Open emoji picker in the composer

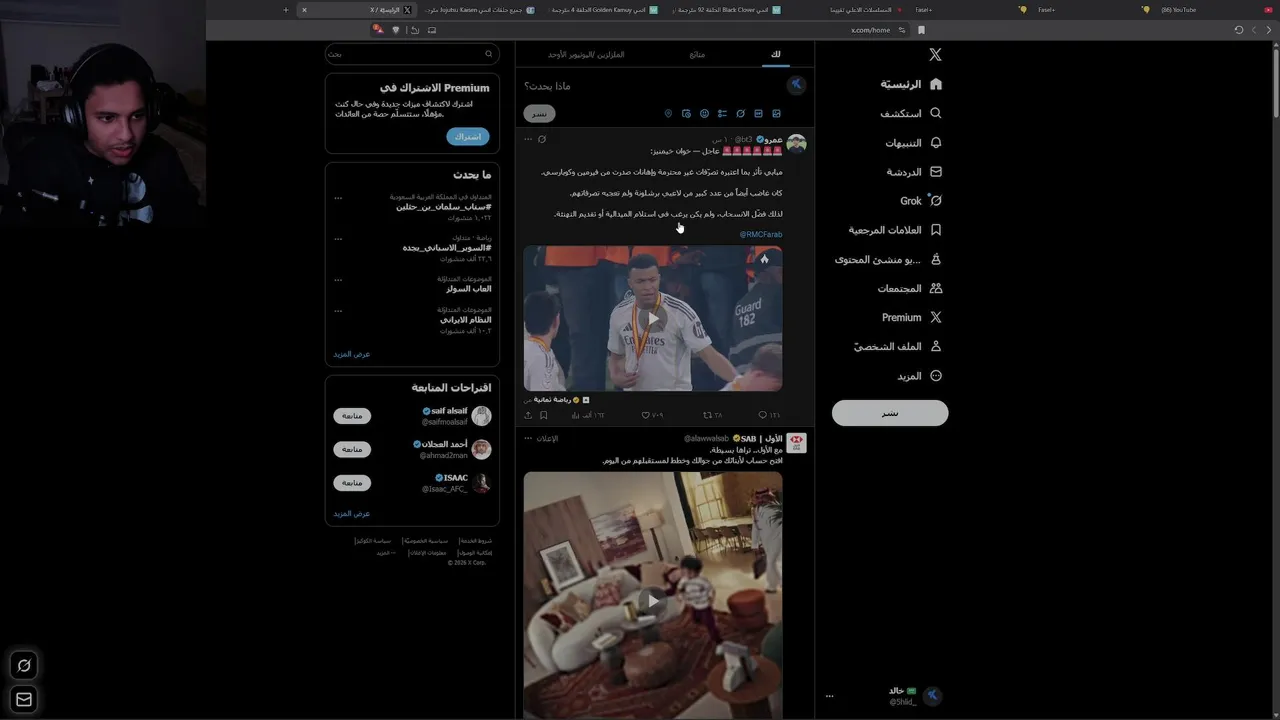click(704, 114)
